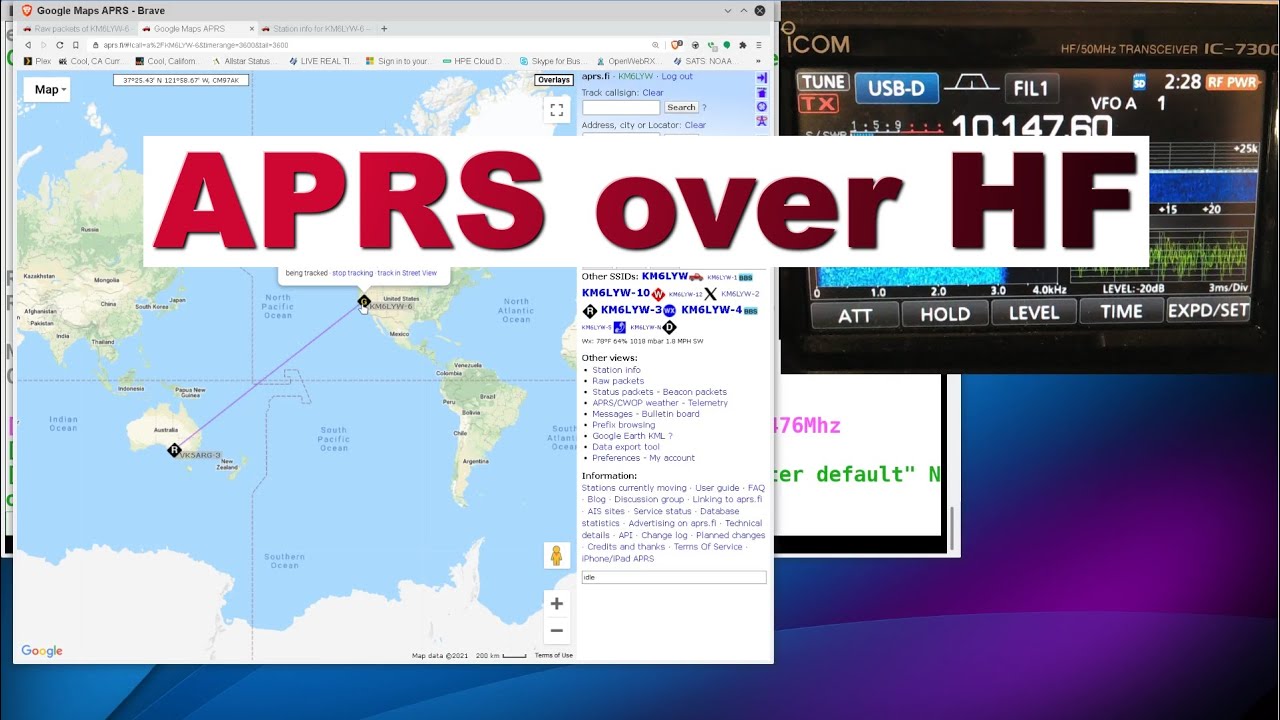Open the OpenWebRX bookmark
Screen dimensions: 1280x720
pyautogui.click(x=628, y=61)
